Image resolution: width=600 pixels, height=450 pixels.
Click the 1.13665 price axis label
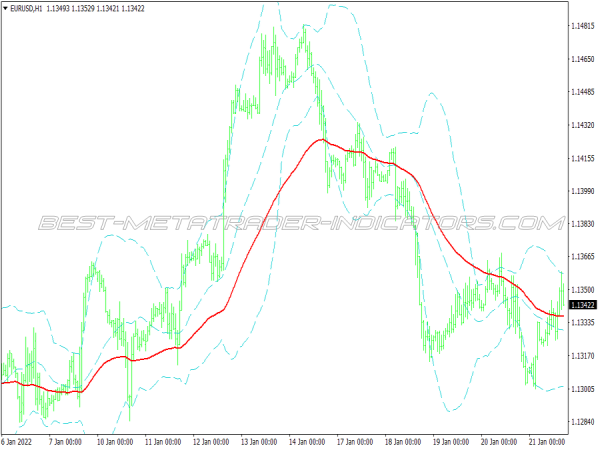583,256
